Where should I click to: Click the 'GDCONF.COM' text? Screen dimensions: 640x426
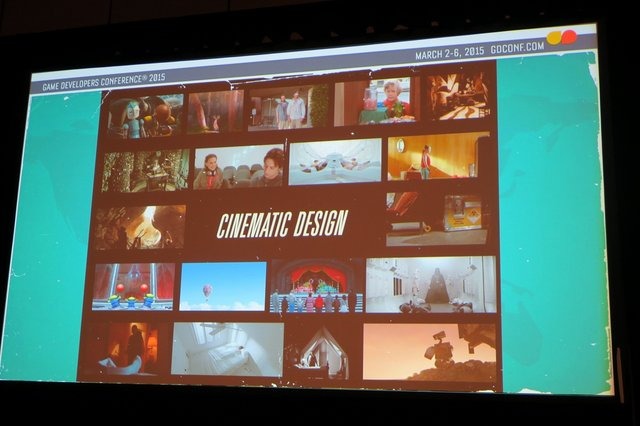coord(518,48)
